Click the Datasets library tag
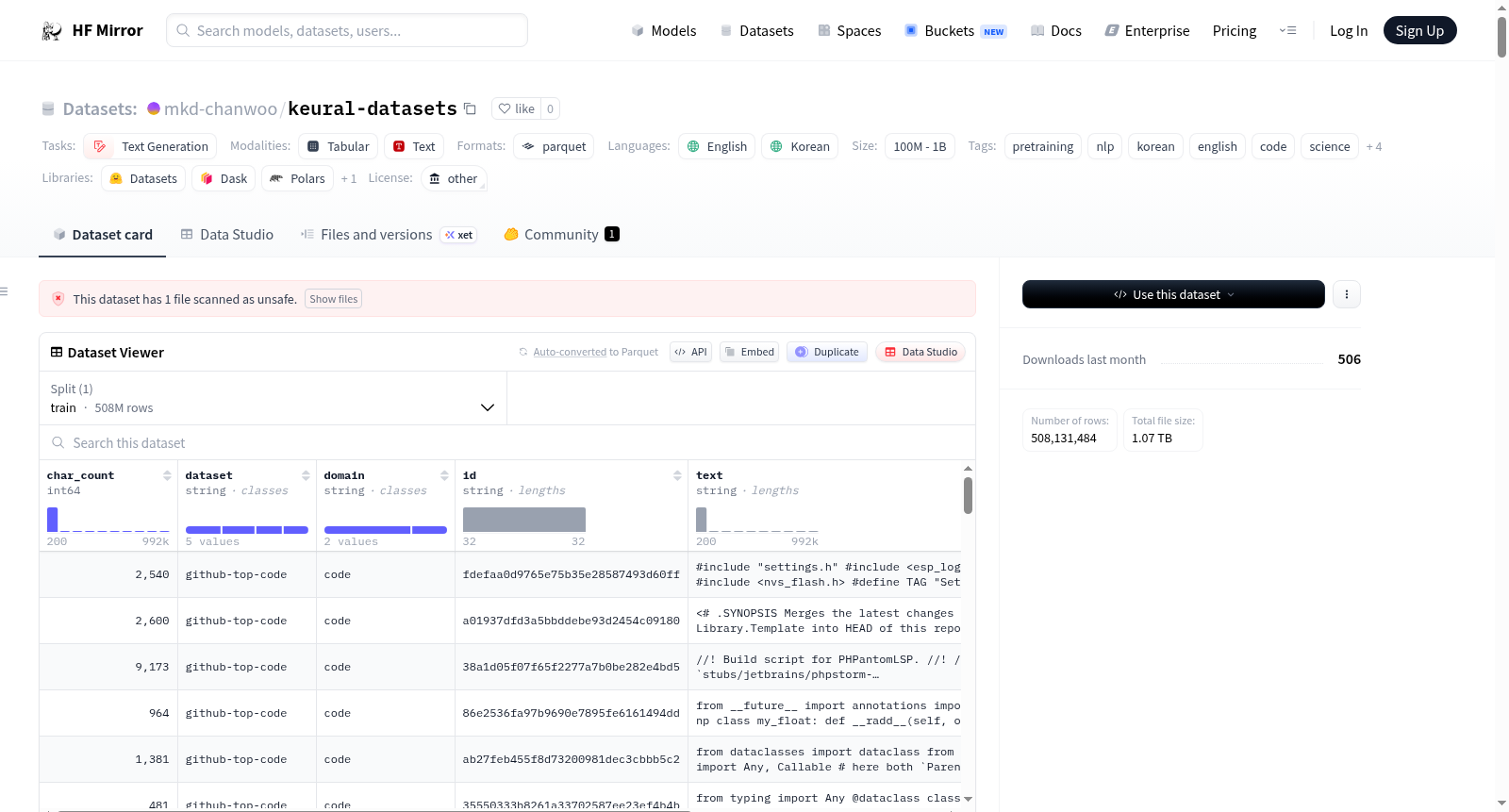The height and width of the screenshot is (812, 1509). [x=143, y=178]
